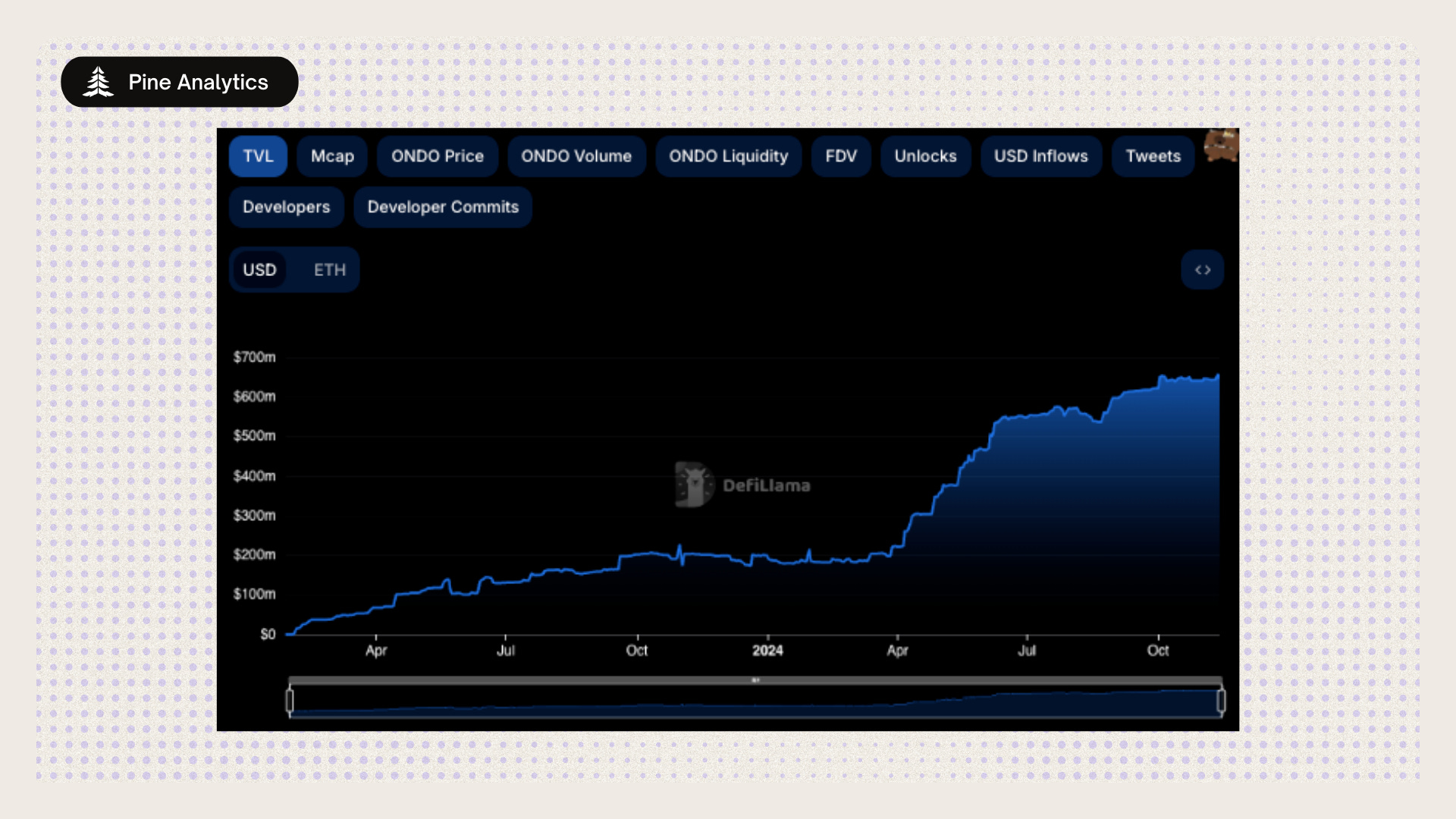
Task: Click the $300m axis label
Action: (254, 516)
